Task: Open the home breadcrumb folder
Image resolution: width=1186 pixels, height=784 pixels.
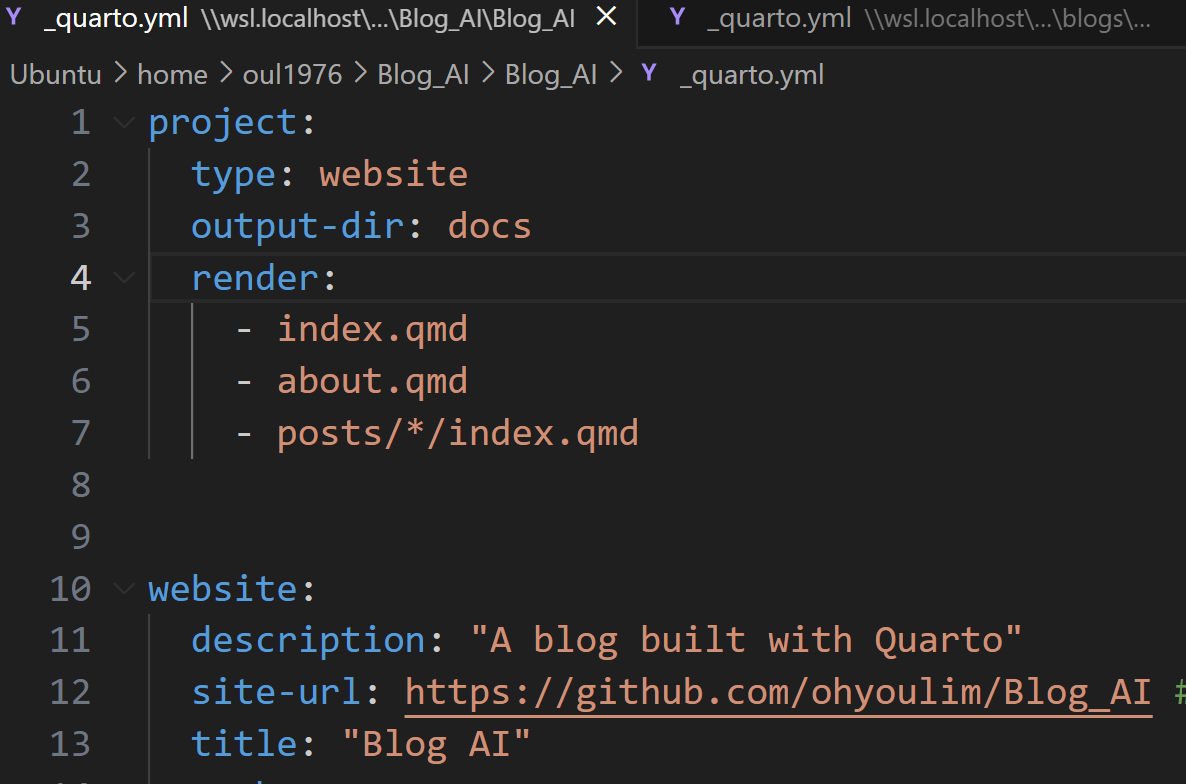Action: pos(172,75)
